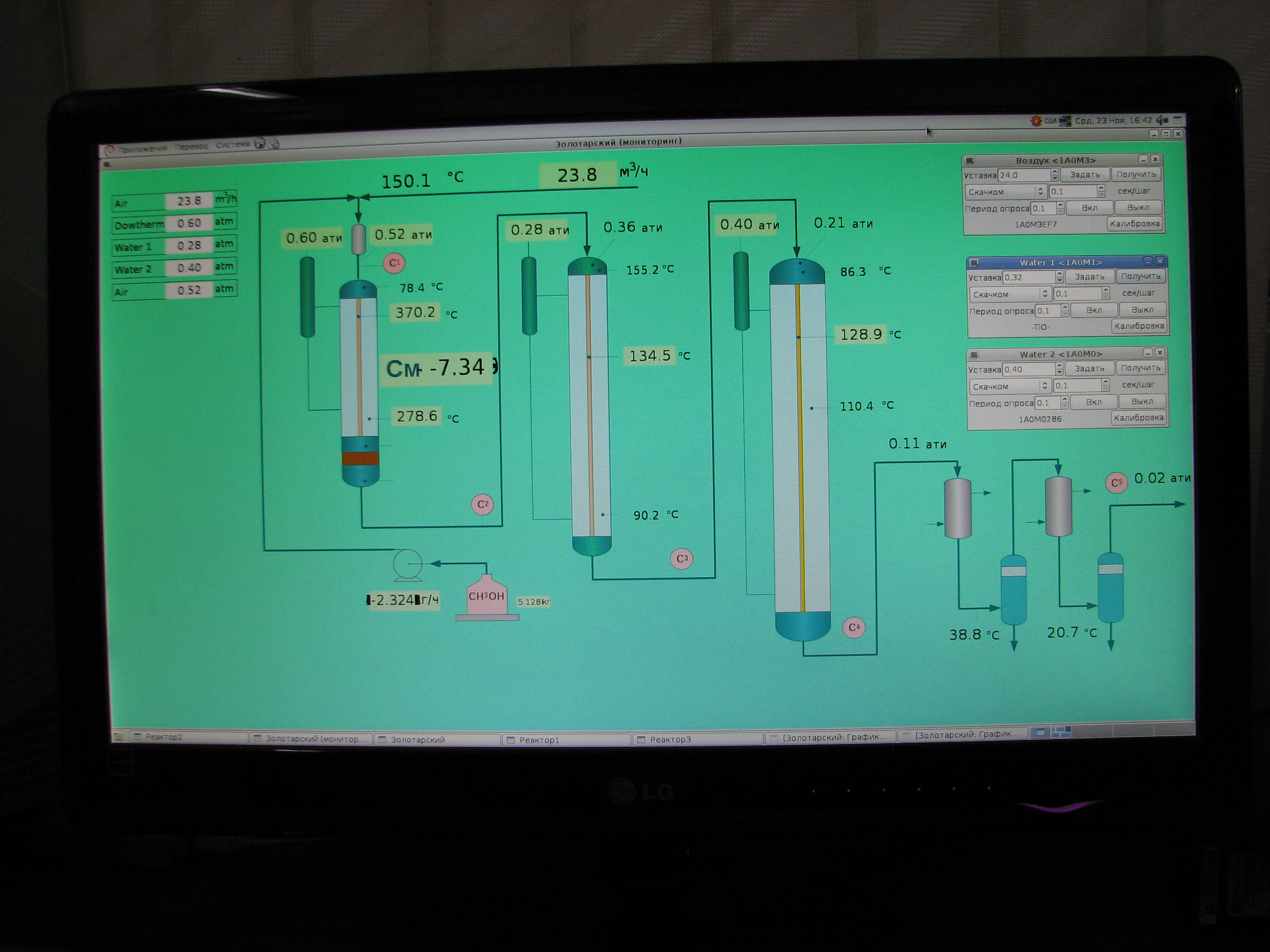1270x952 pixels.
Task: Click Задать in Воздух window
Action: pyautogui.click(x=1085, y=174)
